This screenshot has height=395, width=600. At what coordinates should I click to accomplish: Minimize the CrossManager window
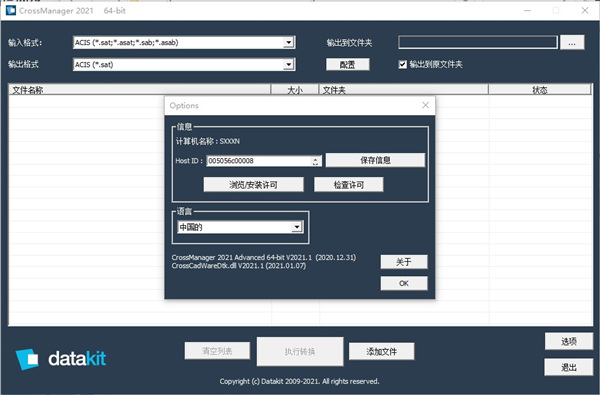click(x=527, y=10)
